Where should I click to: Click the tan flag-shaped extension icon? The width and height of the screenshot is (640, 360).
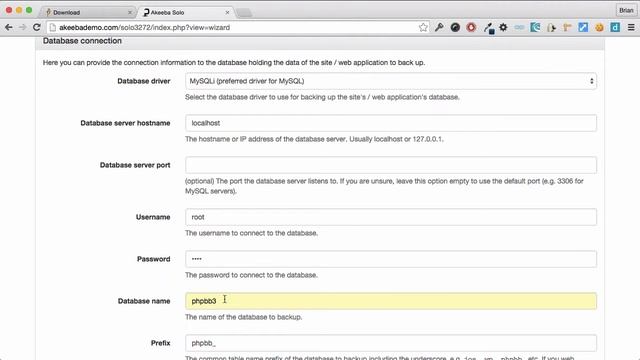pos(567,27)
